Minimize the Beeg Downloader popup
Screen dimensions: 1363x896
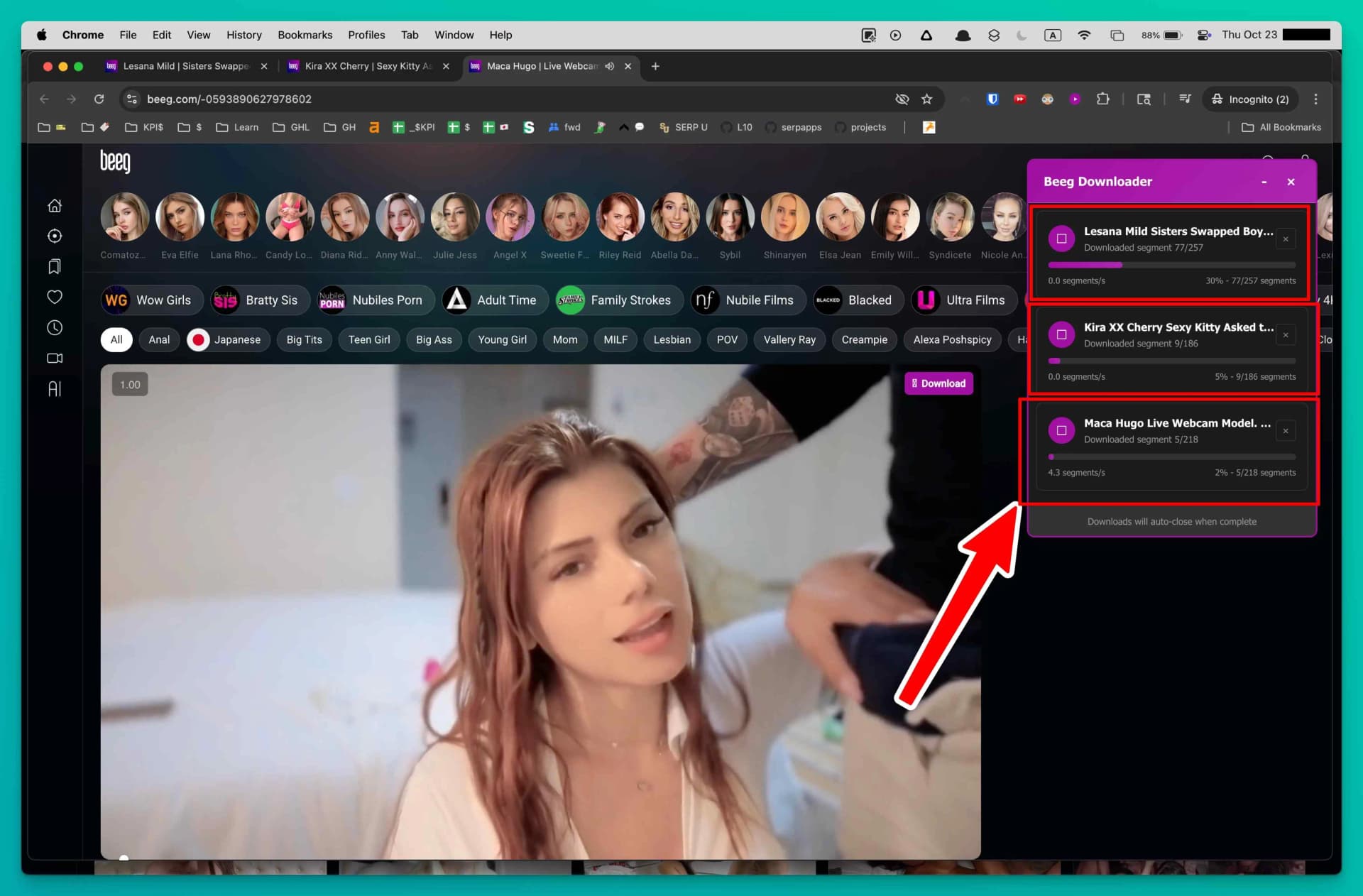tap(1264, 182)
